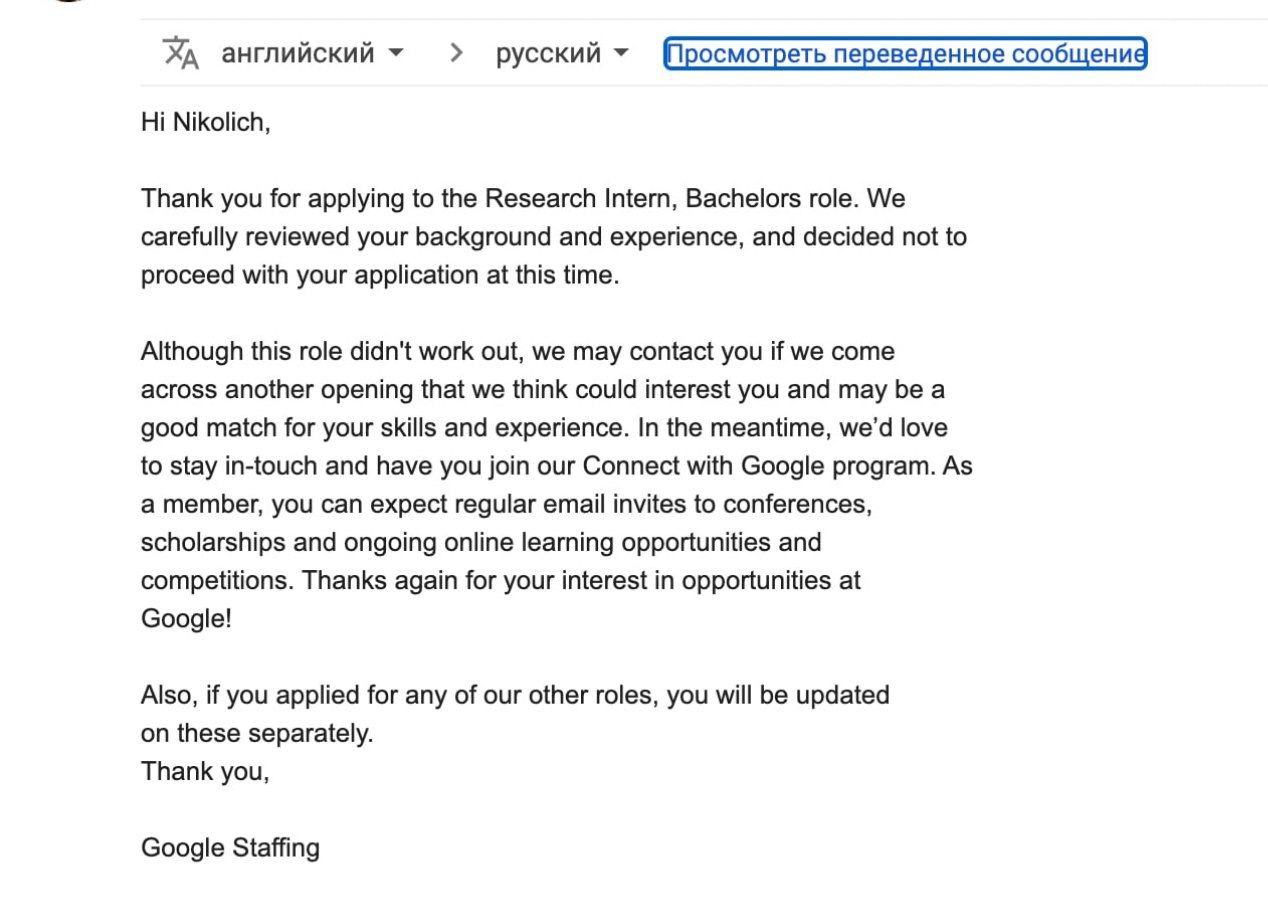Click the small arrow next to английский
This screenshot has width=1268, height=902.
tap(396, 52)
